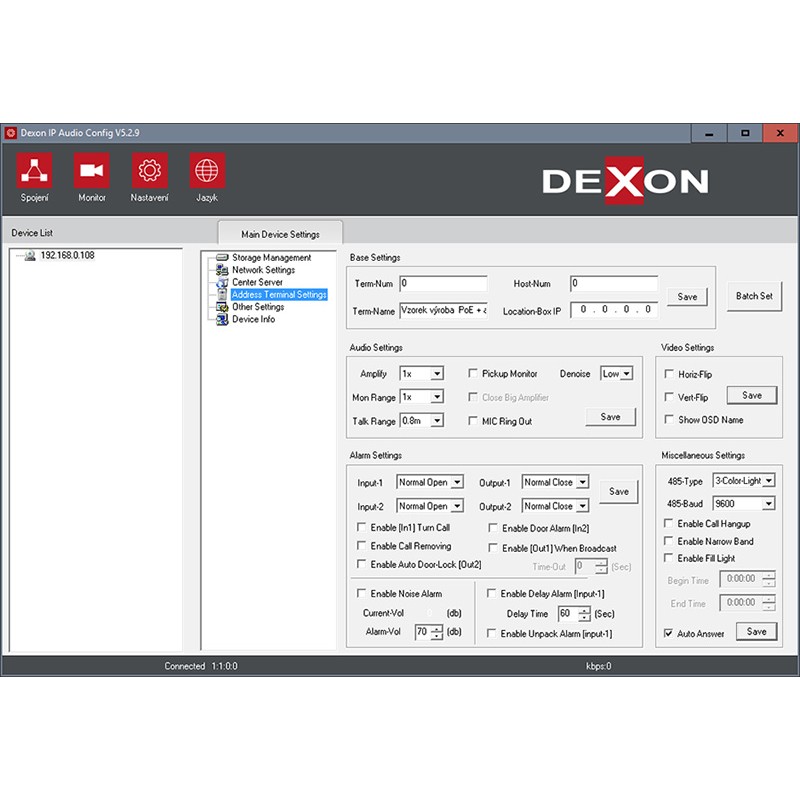
Task: Open Device Info tree entry
Action: pos(253,319)
